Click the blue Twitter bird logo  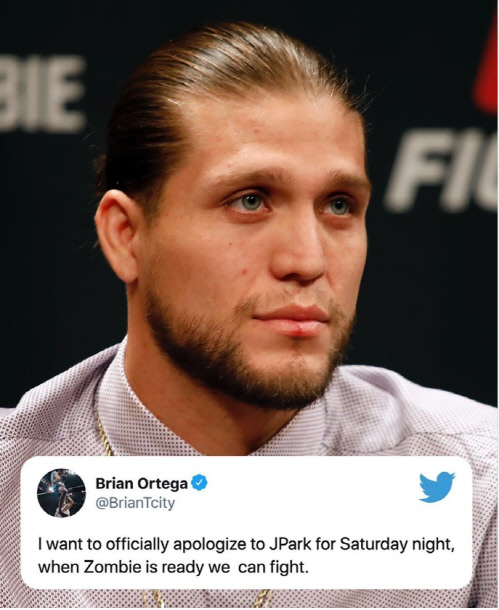[437, 487]
